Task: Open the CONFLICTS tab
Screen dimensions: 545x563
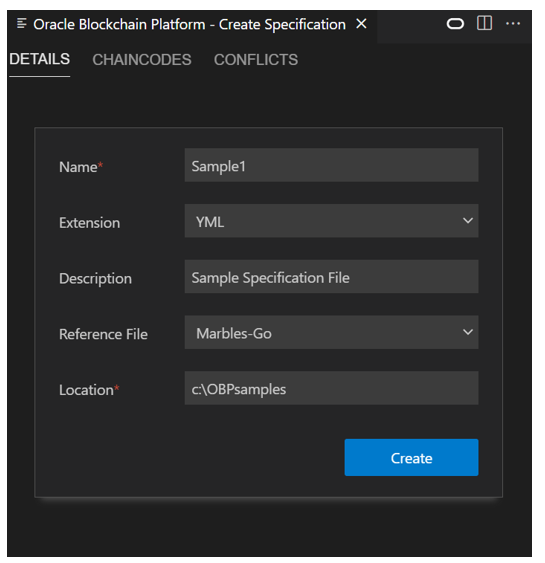Action: click(x=256, y=60)
